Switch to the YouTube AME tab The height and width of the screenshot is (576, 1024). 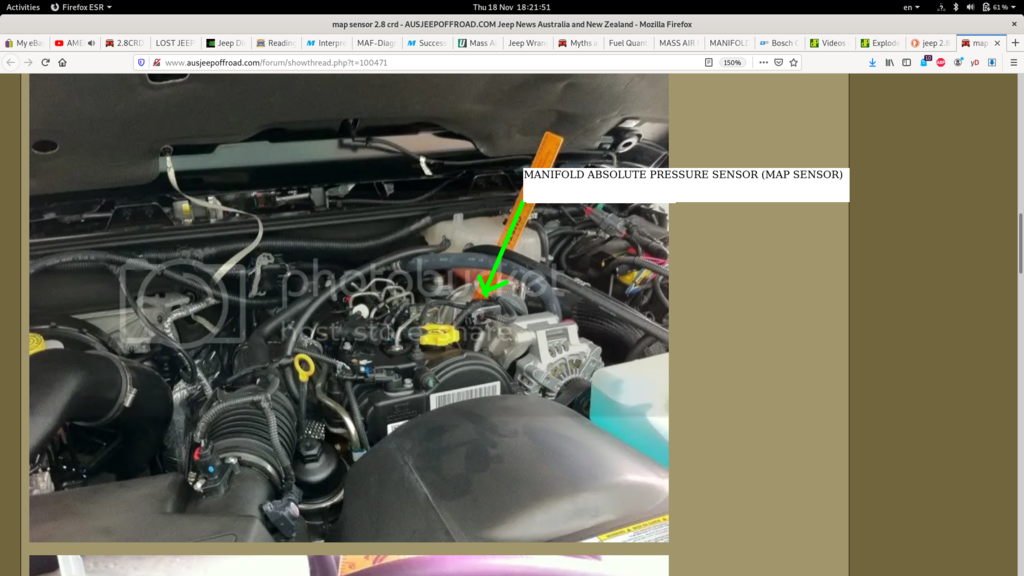[69, 43]
